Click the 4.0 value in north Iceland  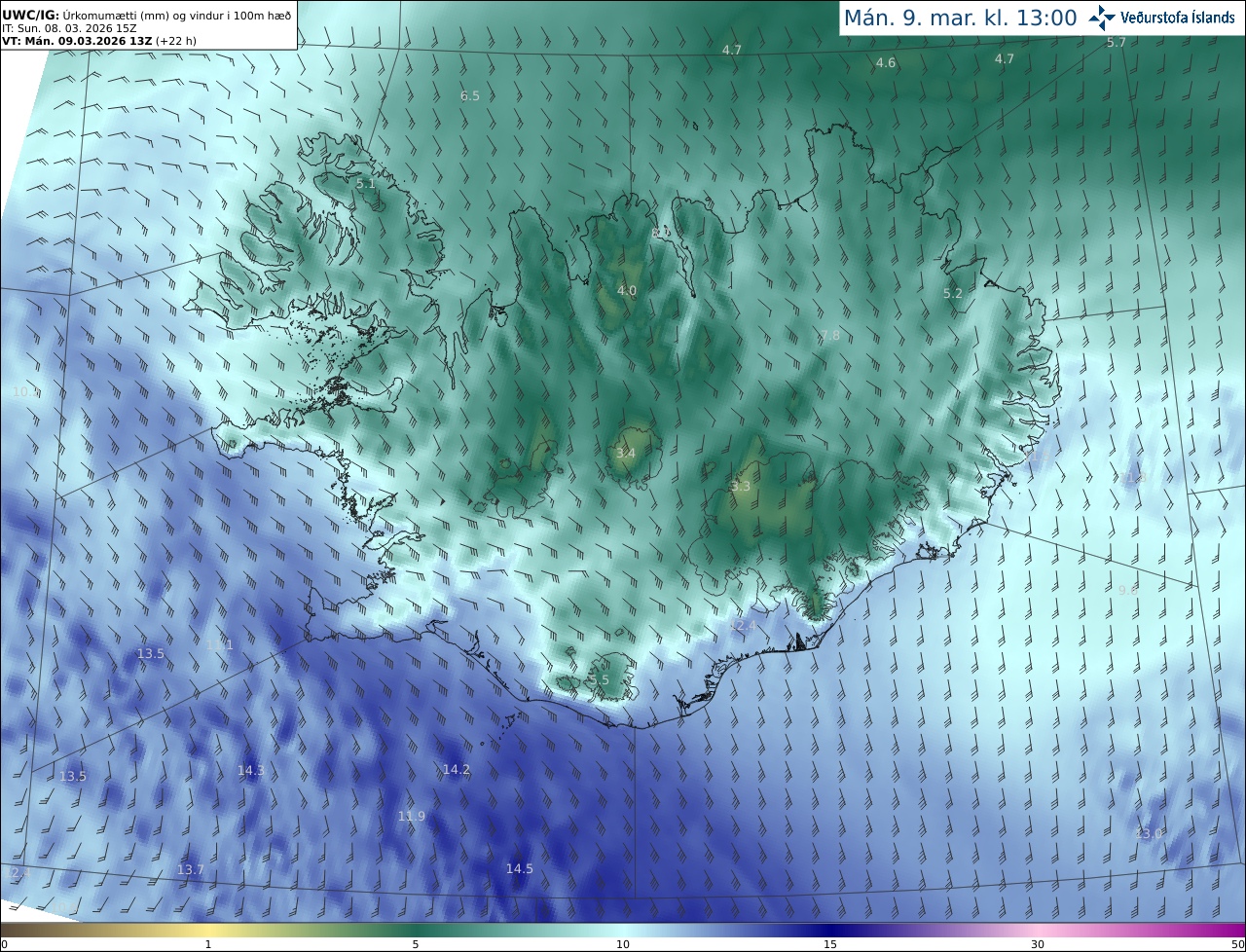[x=627, y=290]
